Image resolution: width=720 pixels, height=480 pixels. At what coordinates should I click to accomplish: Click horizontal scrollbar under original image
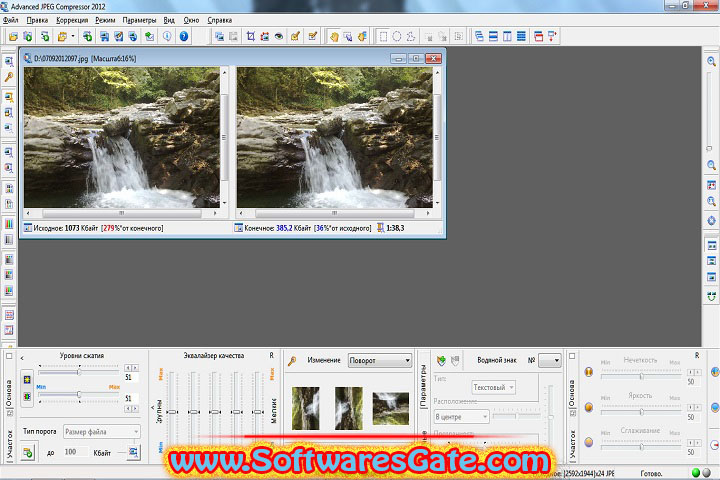(122, 213)
